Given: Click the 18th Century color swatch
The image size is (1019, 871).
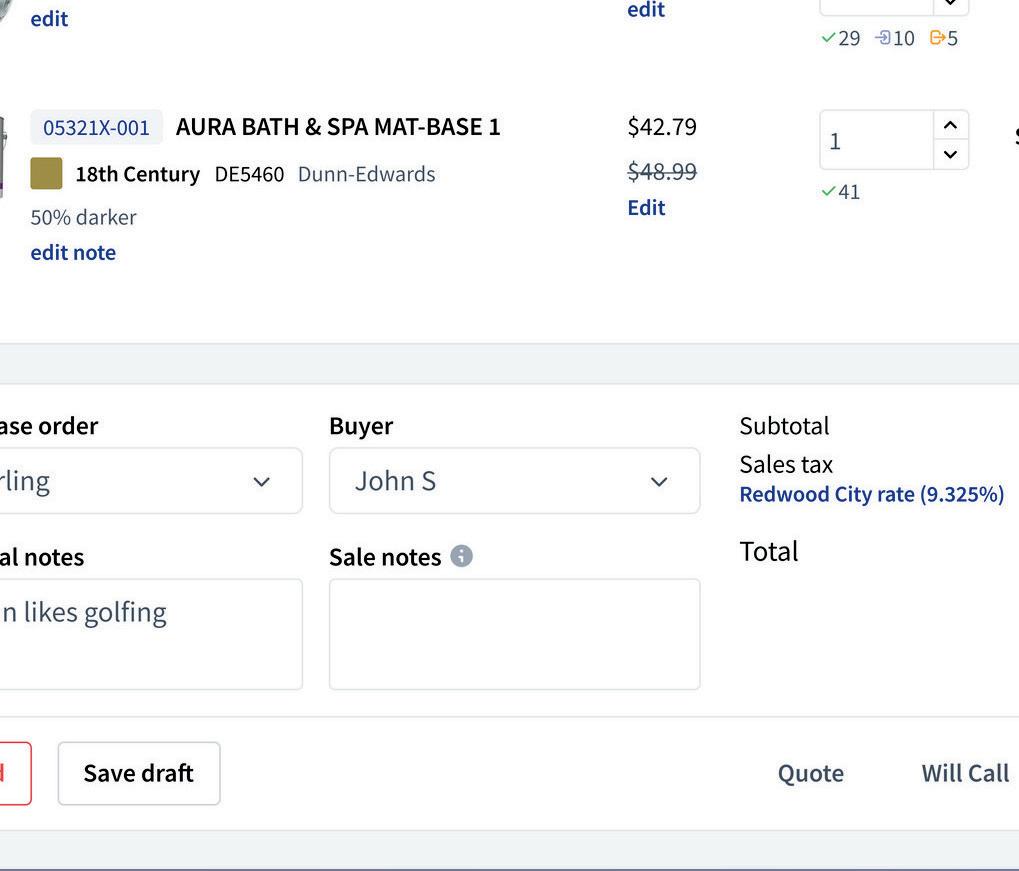Looking at the screenshot, I should [x=46, y=173].
